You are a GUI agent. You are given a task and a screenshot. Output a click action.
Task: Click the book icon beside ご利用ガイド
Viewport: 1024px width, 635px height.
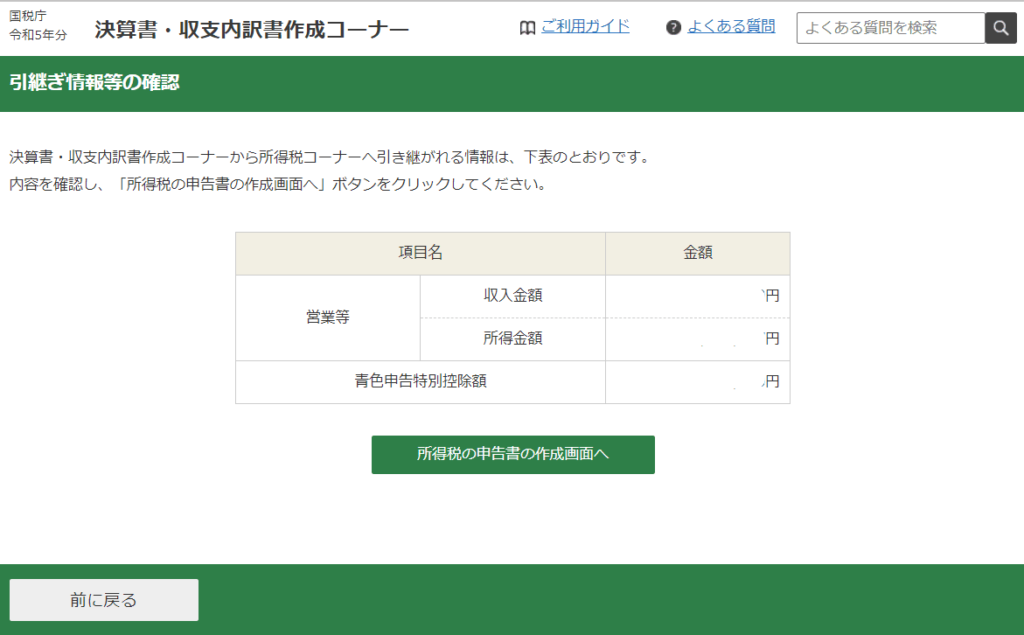point(528,27)
